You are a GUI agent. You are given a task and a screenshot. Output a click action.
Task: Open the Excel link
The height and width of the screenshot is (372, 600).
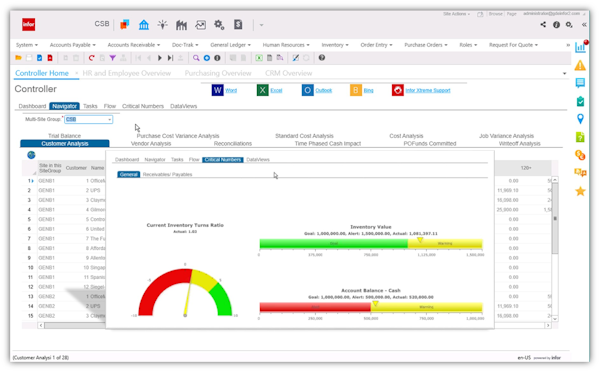coord(276,90)
